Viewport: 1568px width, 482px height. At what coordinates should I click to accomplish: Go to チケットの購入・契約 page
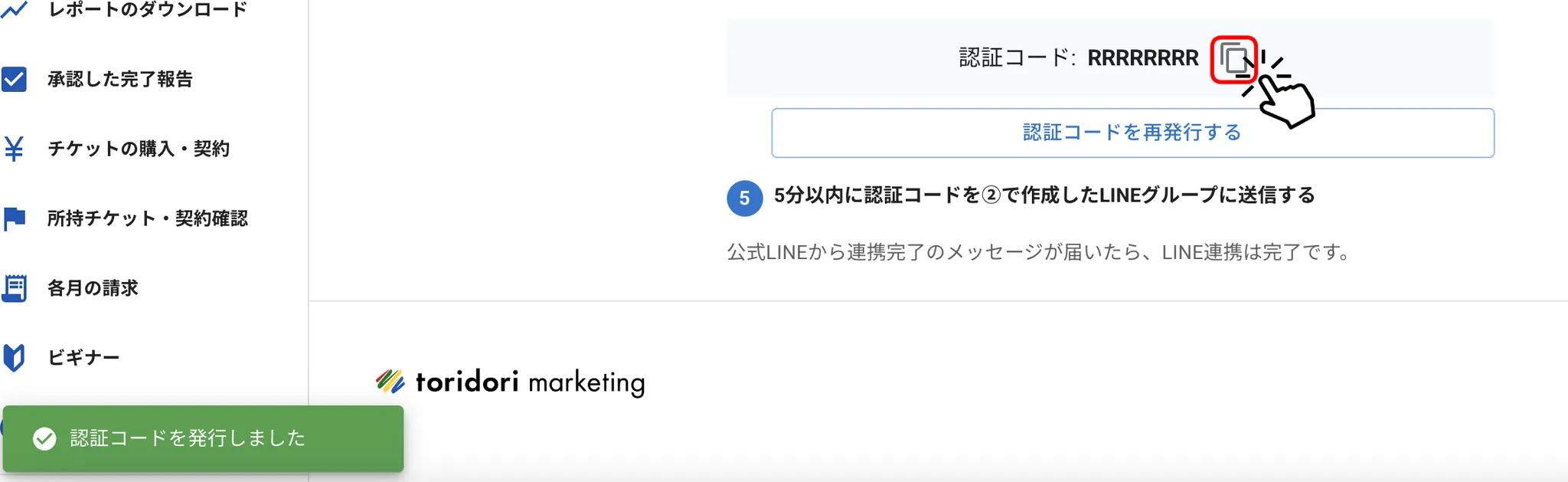(x=139, y=149)
